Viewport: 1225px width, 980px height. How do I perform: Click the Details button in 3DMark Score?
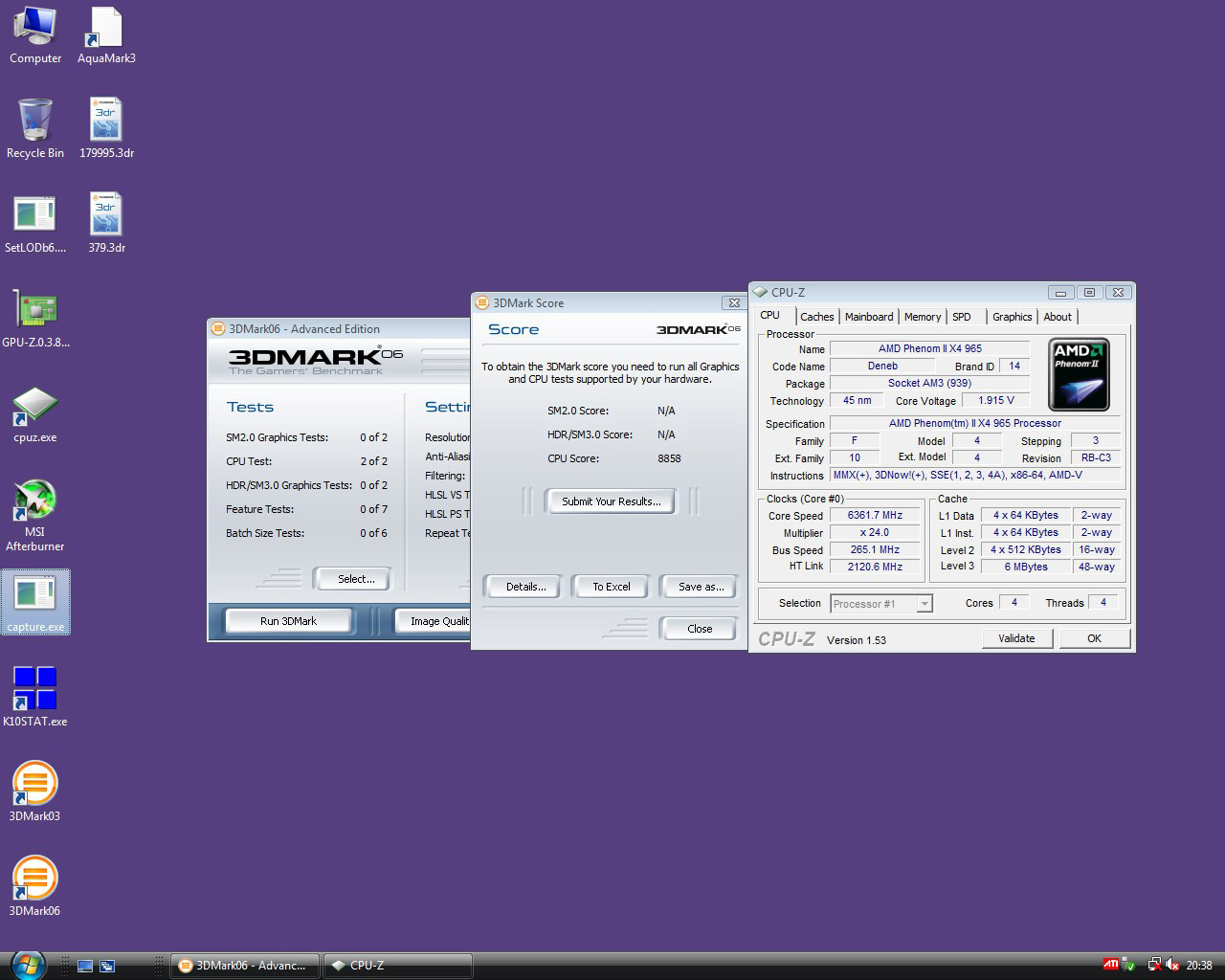click(525, 587)
